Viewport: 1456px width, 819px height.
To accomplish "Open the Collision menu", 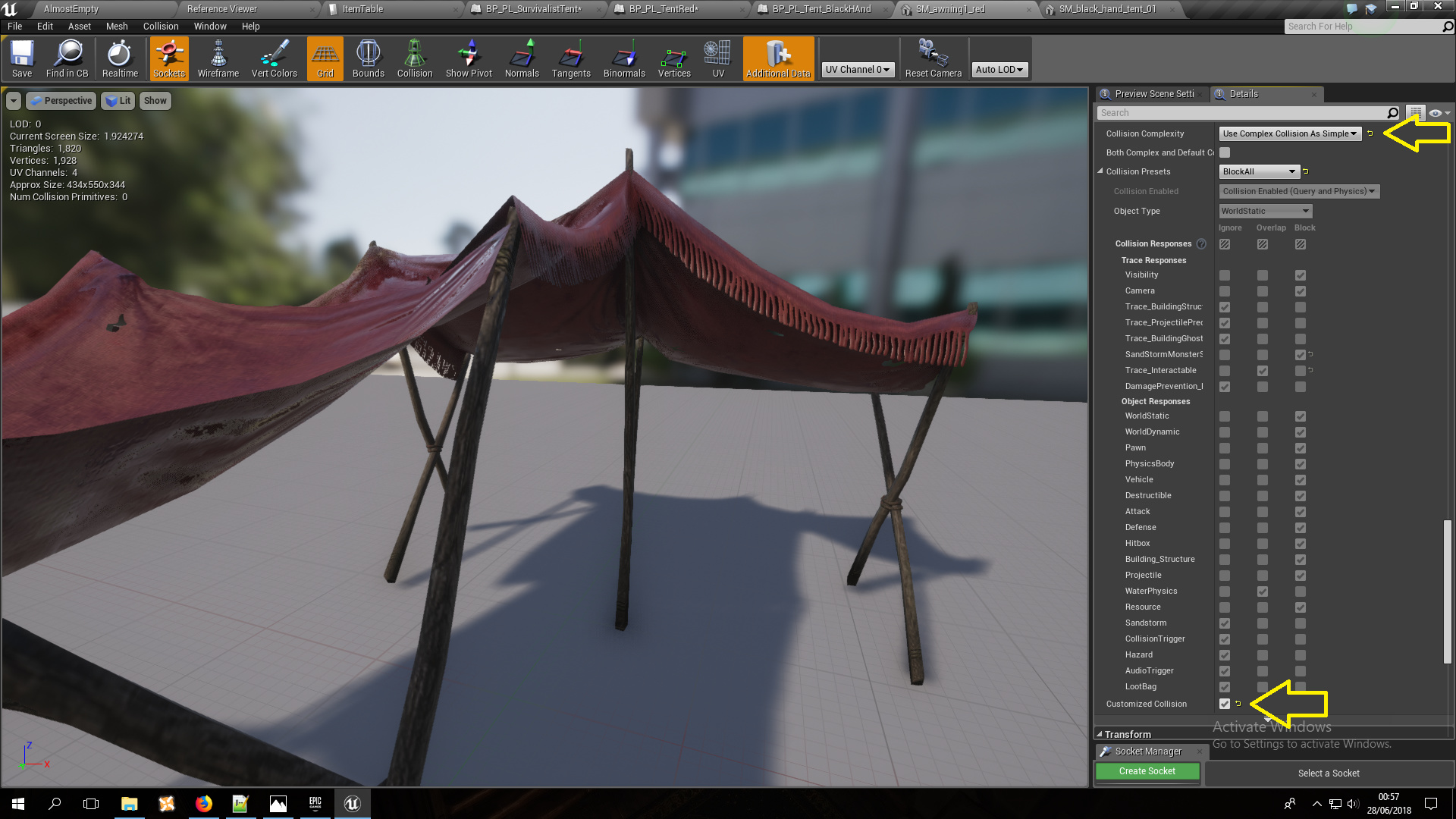I will (161, 26).
